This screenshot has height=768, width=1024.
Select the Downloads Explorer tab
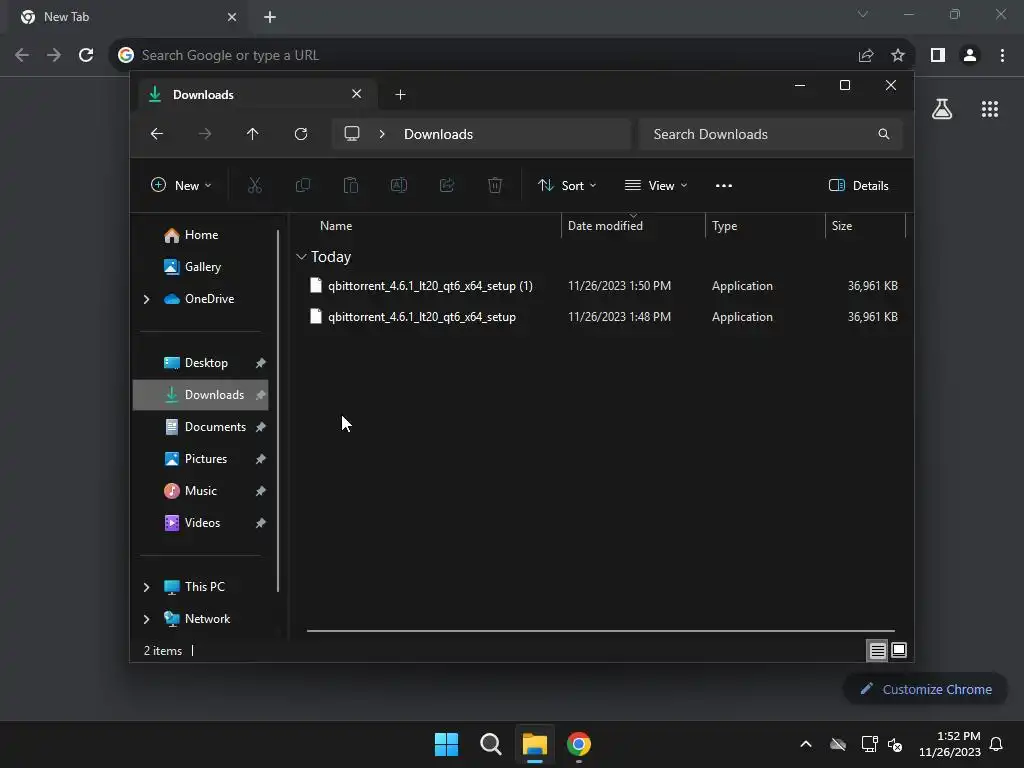tap(255, 95)
